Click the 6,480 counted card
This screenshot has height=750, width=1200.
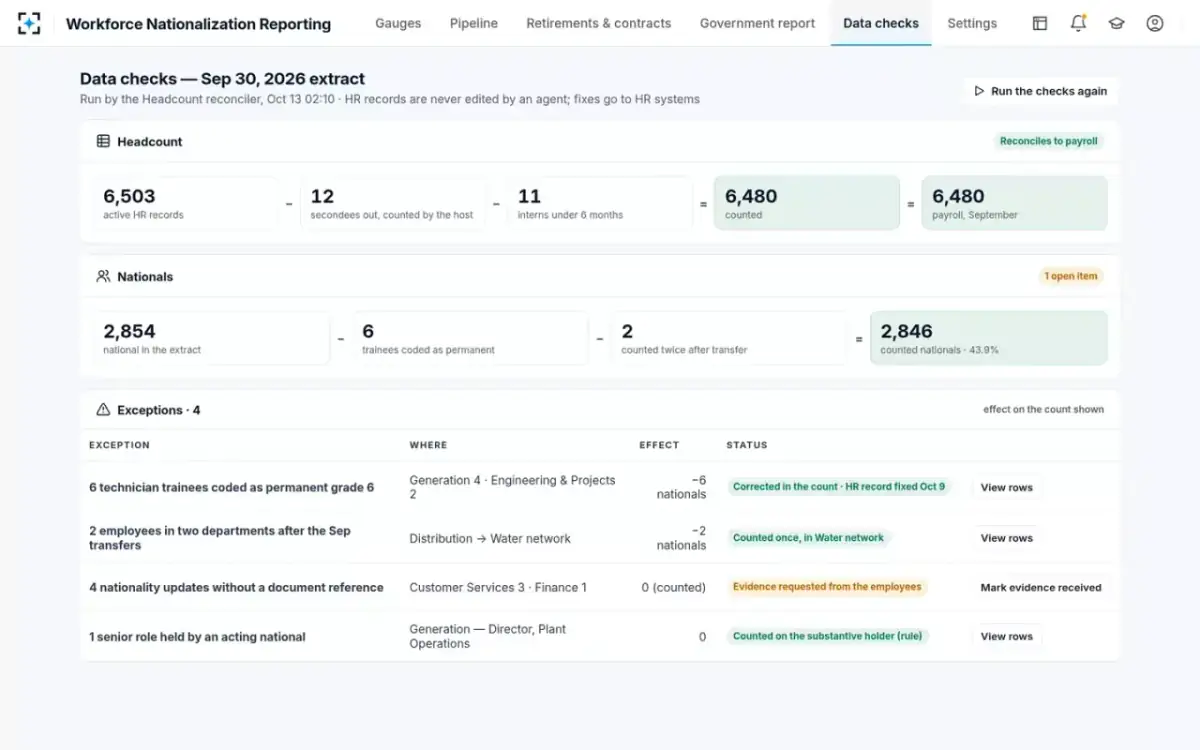point(807,203)
